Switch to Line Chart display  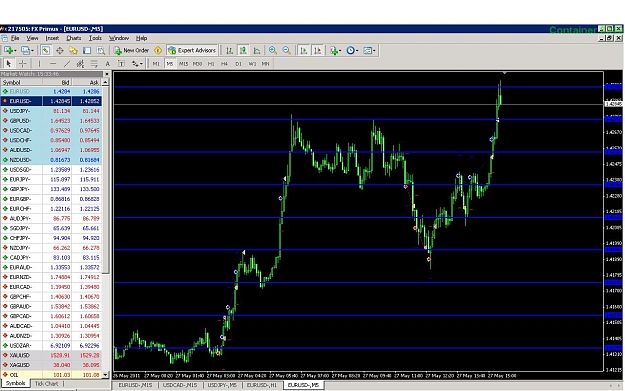pos(257,50)
